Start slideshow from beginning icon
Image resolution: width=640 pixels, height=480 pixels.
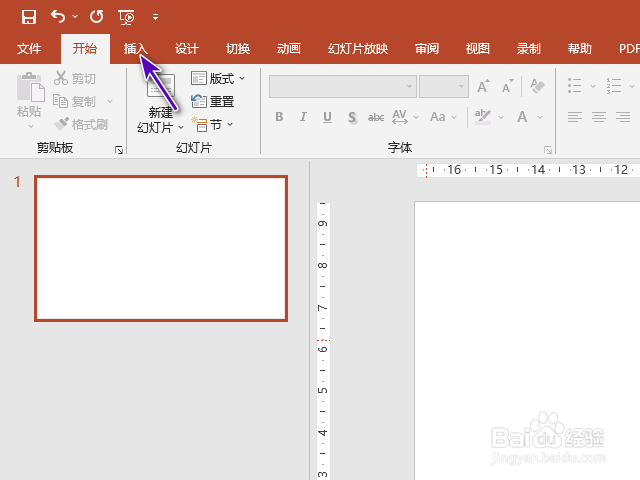126,17
